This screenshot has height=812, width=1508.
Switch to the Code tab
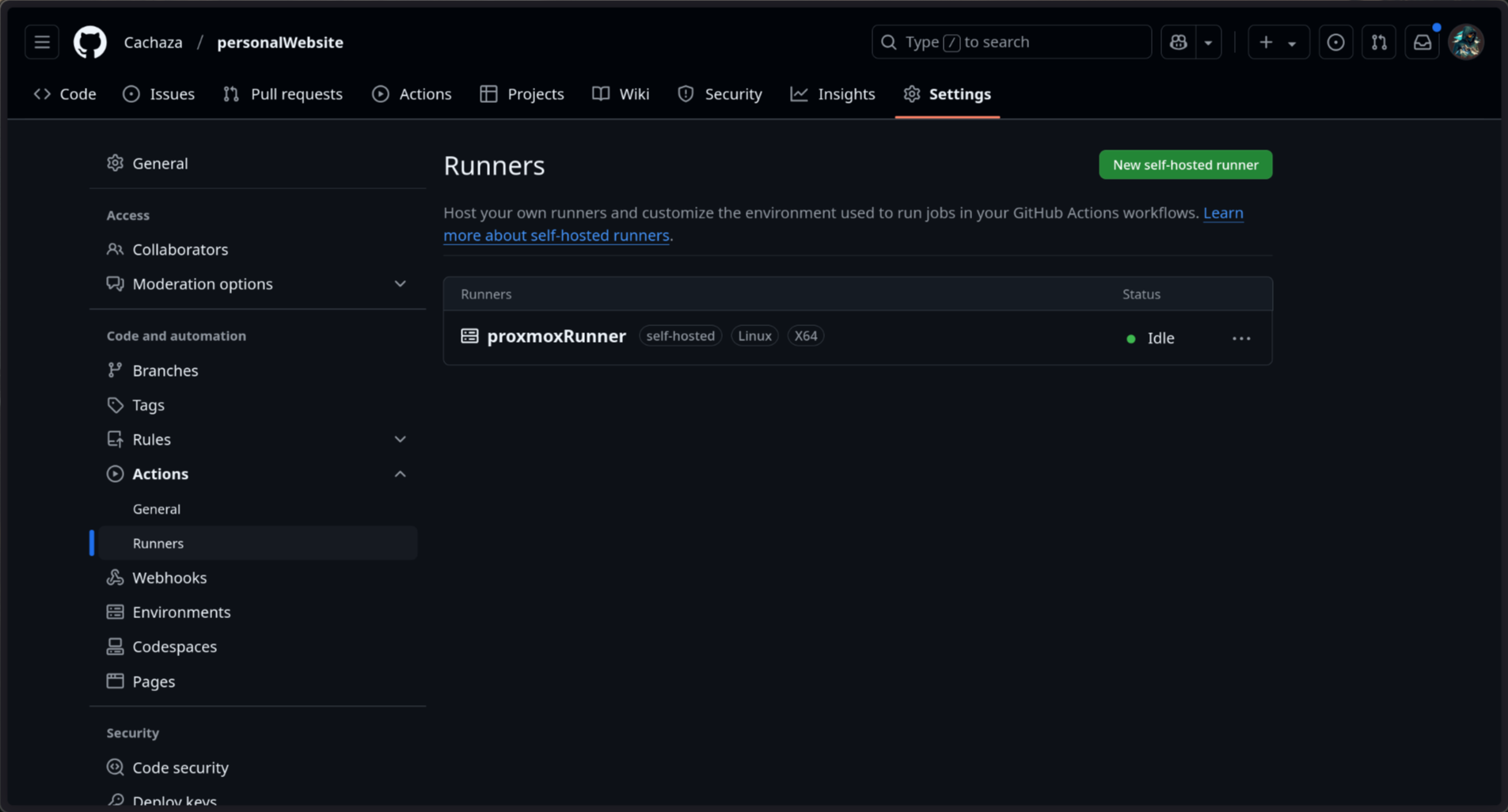pos(65,93)
